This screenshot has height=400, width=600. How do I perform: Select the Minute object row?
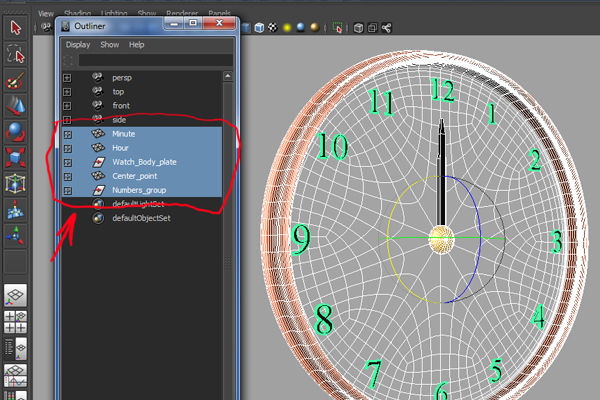click(142, 134)
